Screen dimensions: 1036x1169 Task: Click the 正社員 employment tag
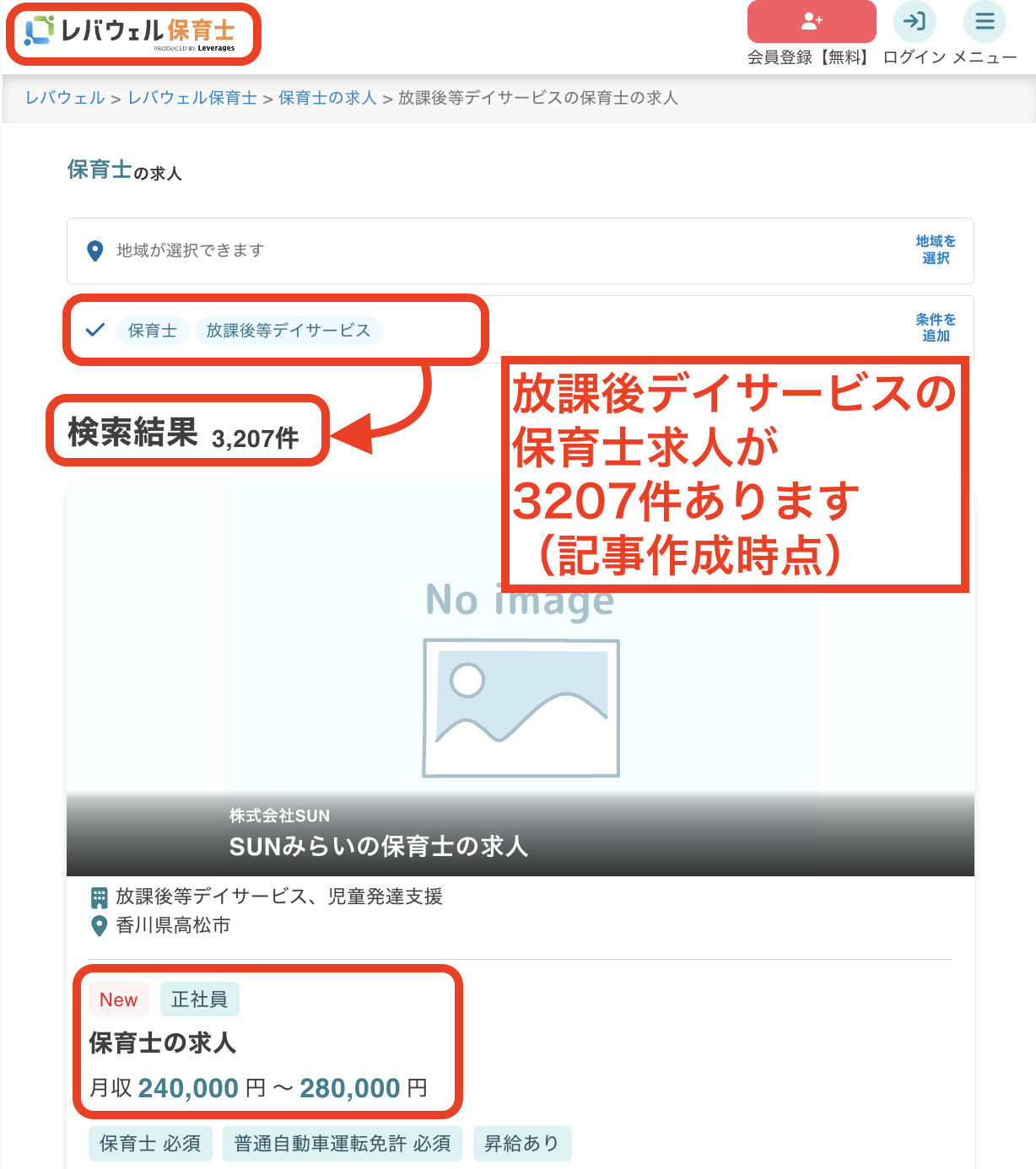(x=199, y=999)
